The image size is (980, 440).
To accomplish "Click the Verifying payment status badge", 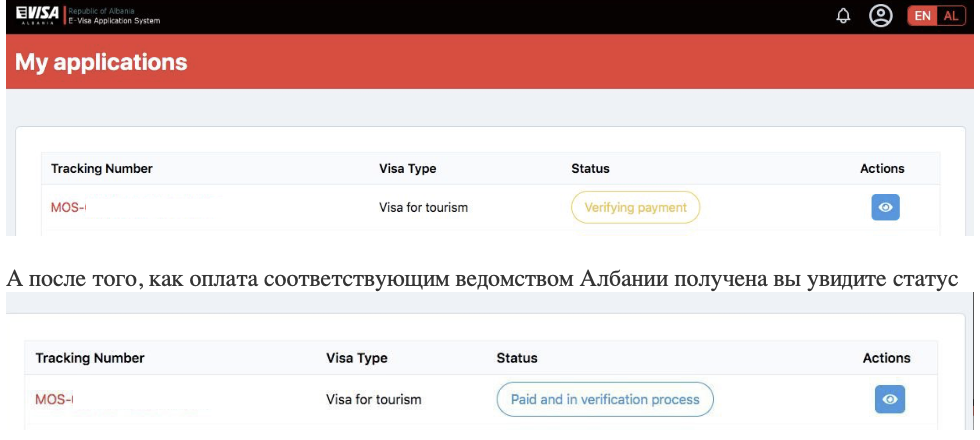I will [635, 208].
